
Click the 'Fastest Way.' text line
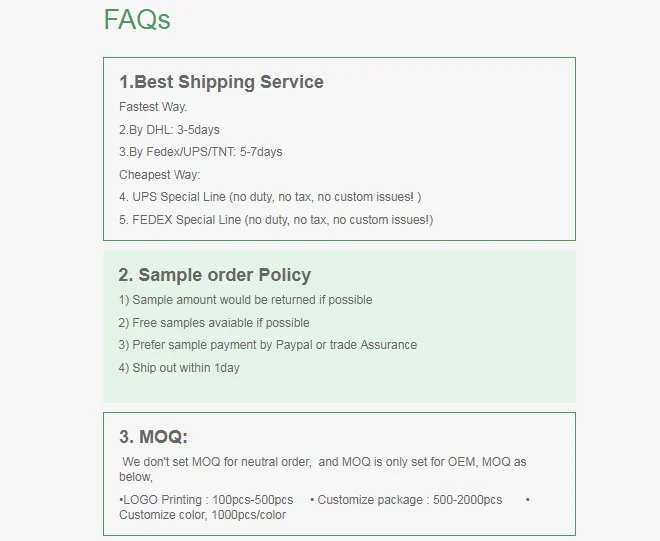[x=153, y=107]
